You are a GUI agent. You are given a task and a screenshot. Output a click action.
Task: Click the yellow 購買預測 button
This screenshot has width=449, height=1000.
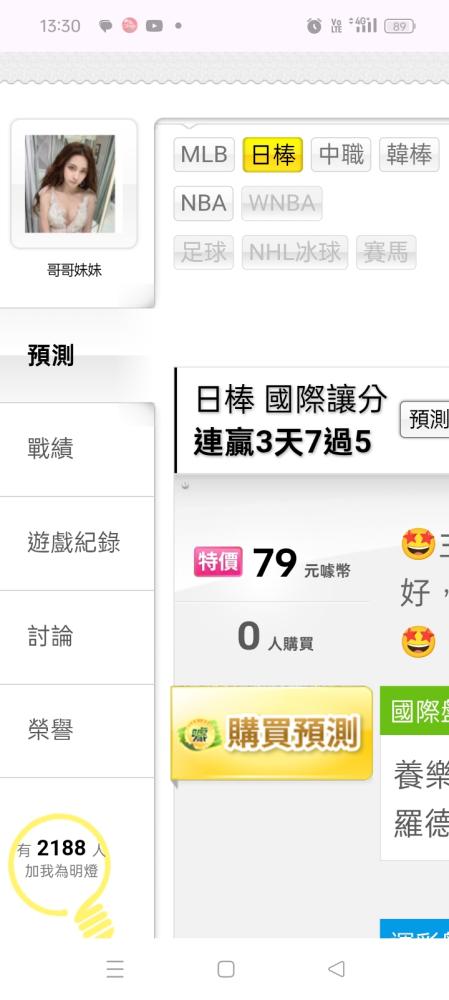coord(272,733)
